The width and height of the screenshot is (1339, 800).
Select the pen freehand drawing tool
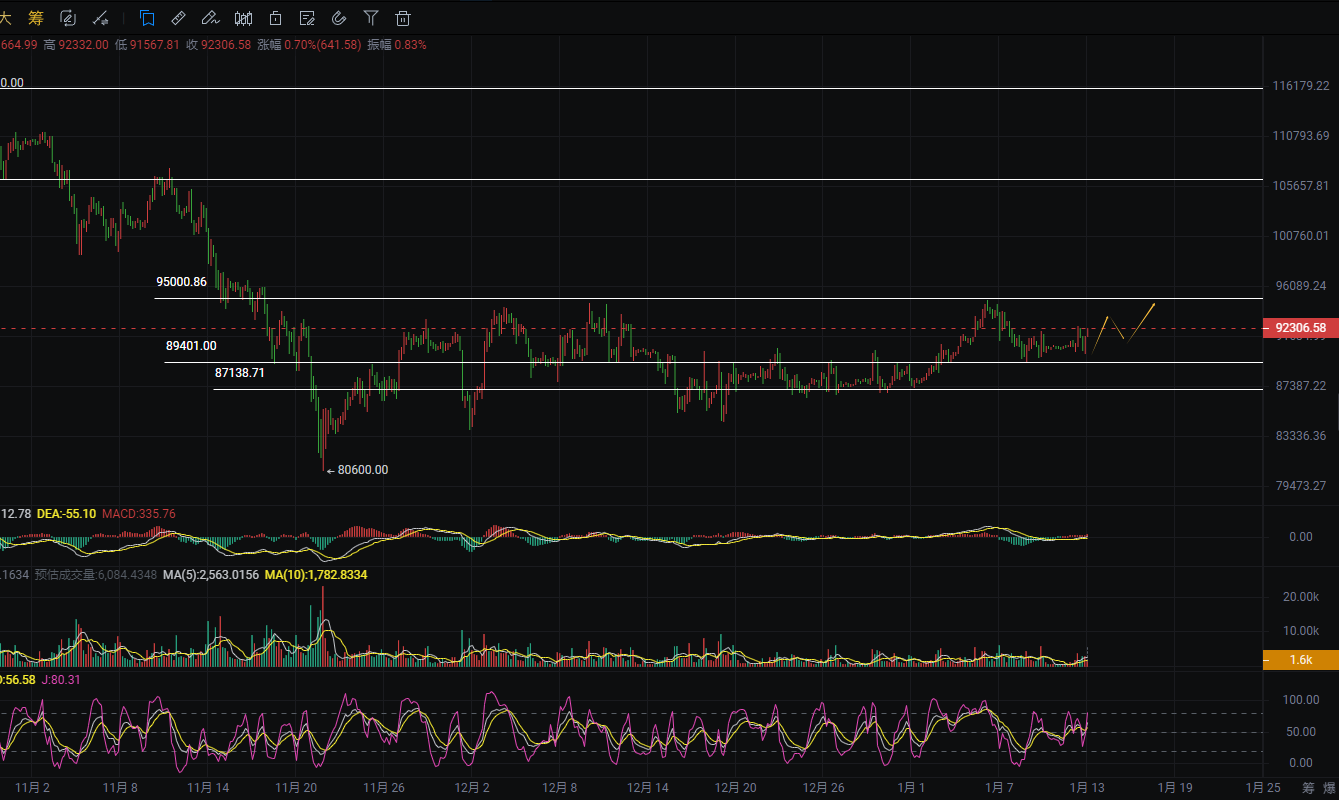tap(210, 18)
